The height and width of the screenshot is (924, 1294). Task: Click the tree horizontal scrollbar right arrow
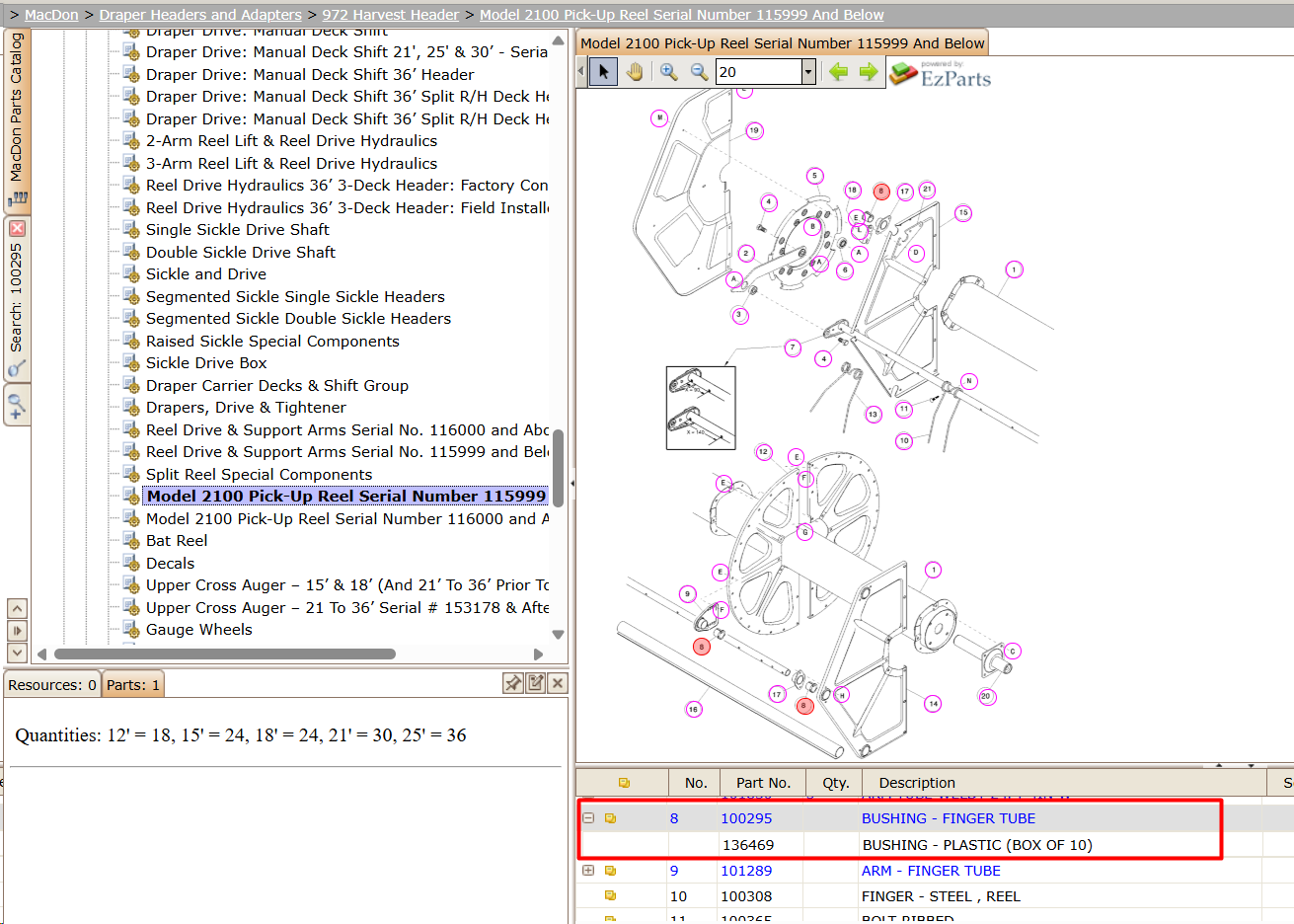pos(538,654)
